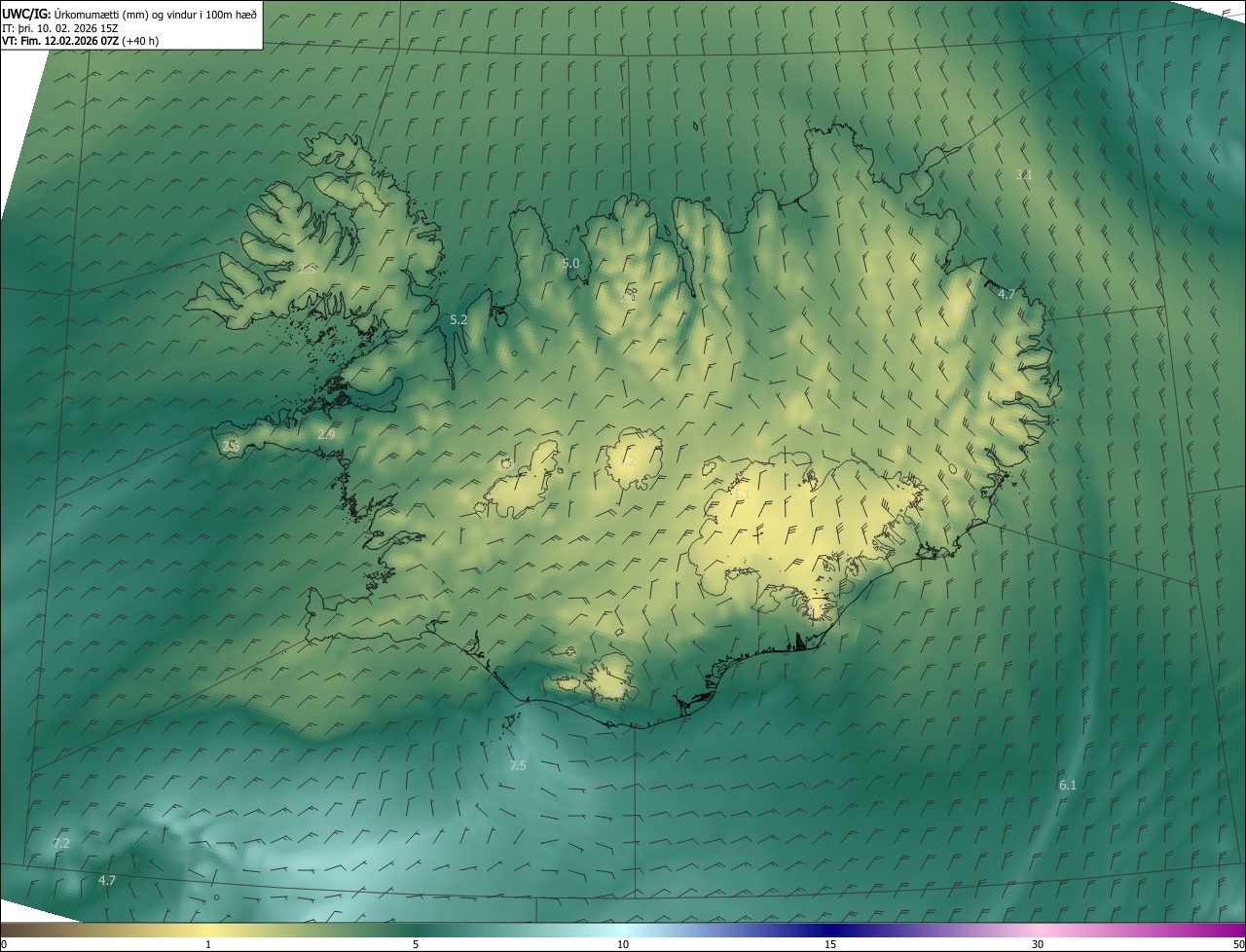Pick the 10 mark on the color legend

(x=623, y=944)
